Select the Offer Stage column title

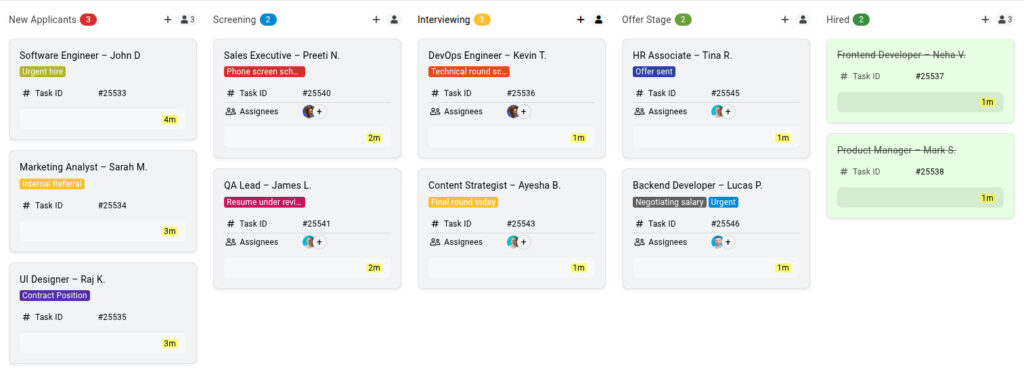(x=647, y=20)
